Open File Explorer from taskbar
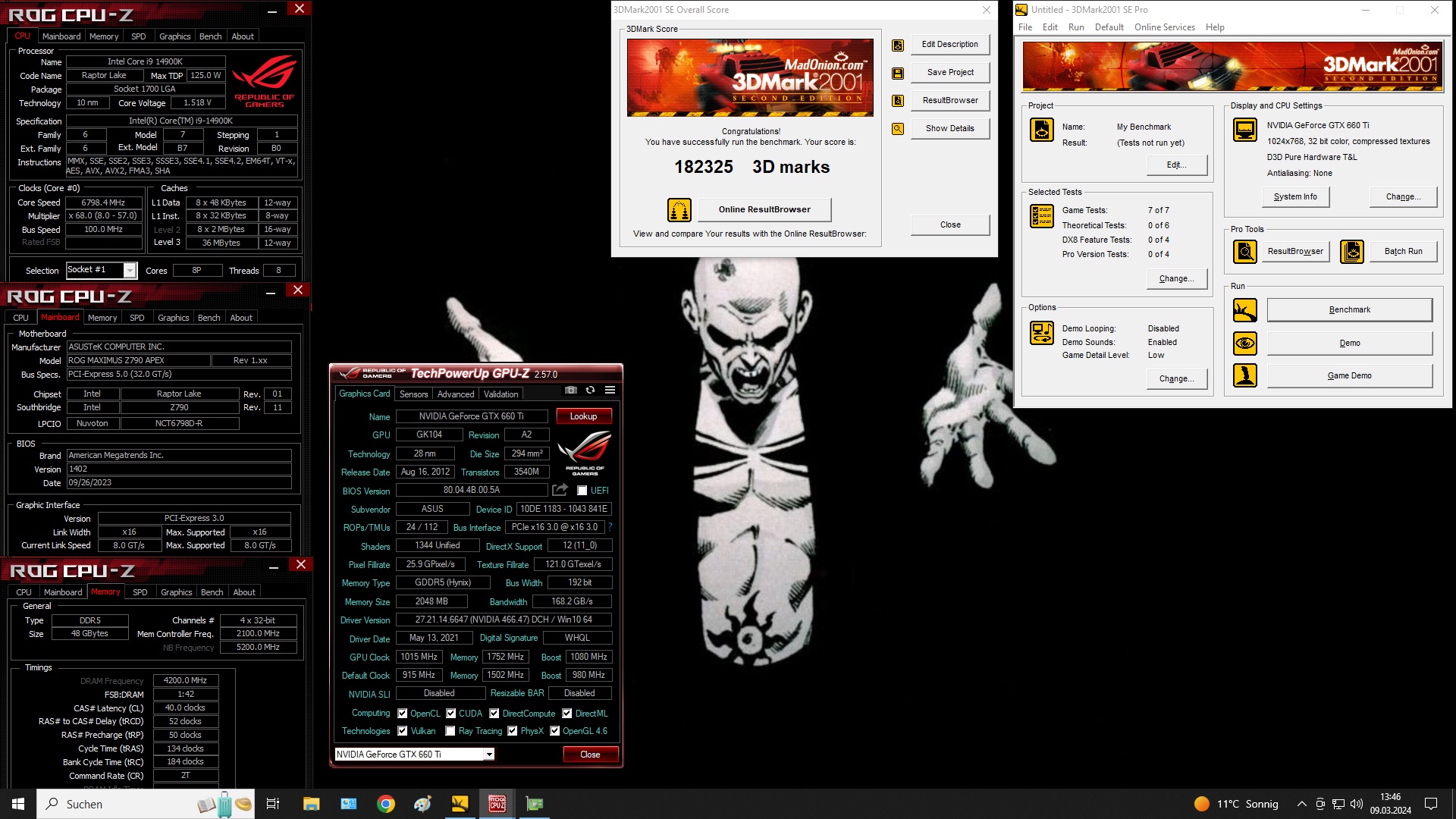Viewport: 1456px width, 819px height. click(312, 804)
